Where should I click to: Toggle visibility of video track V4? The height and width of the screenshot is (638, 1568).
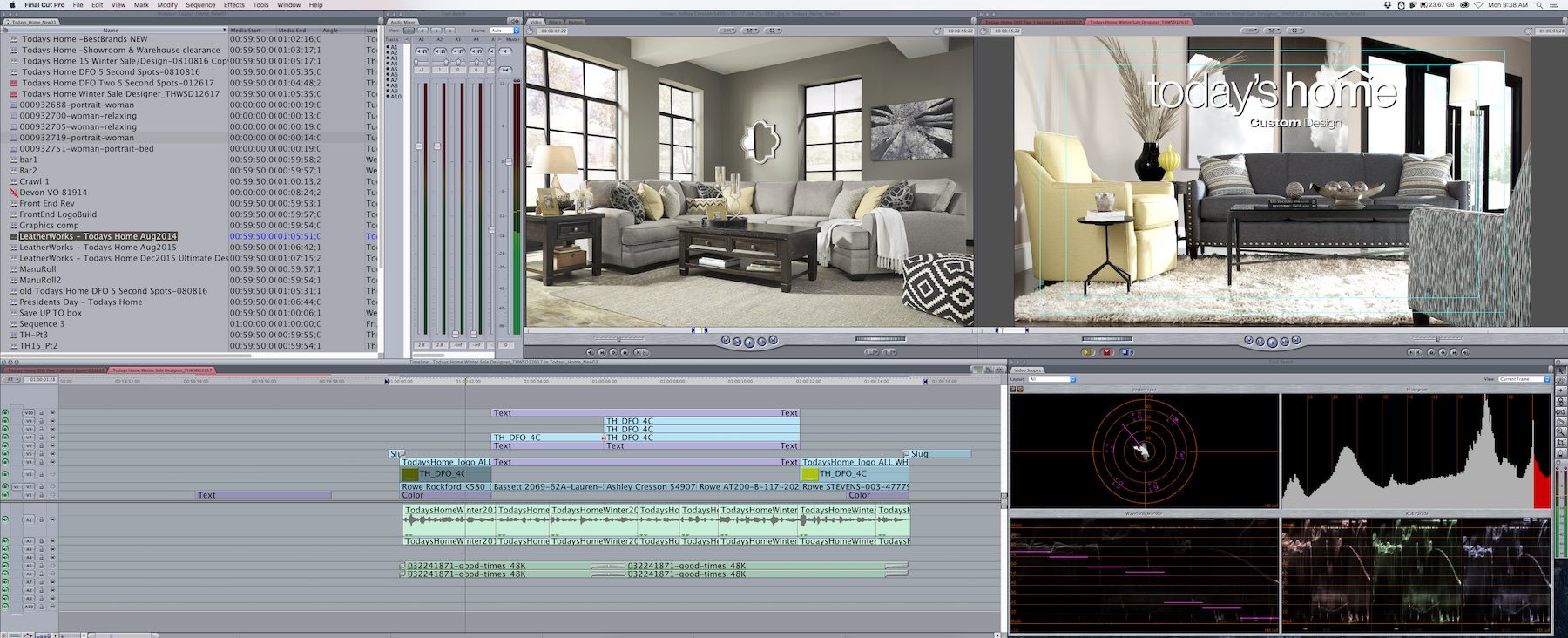(5, 463)
